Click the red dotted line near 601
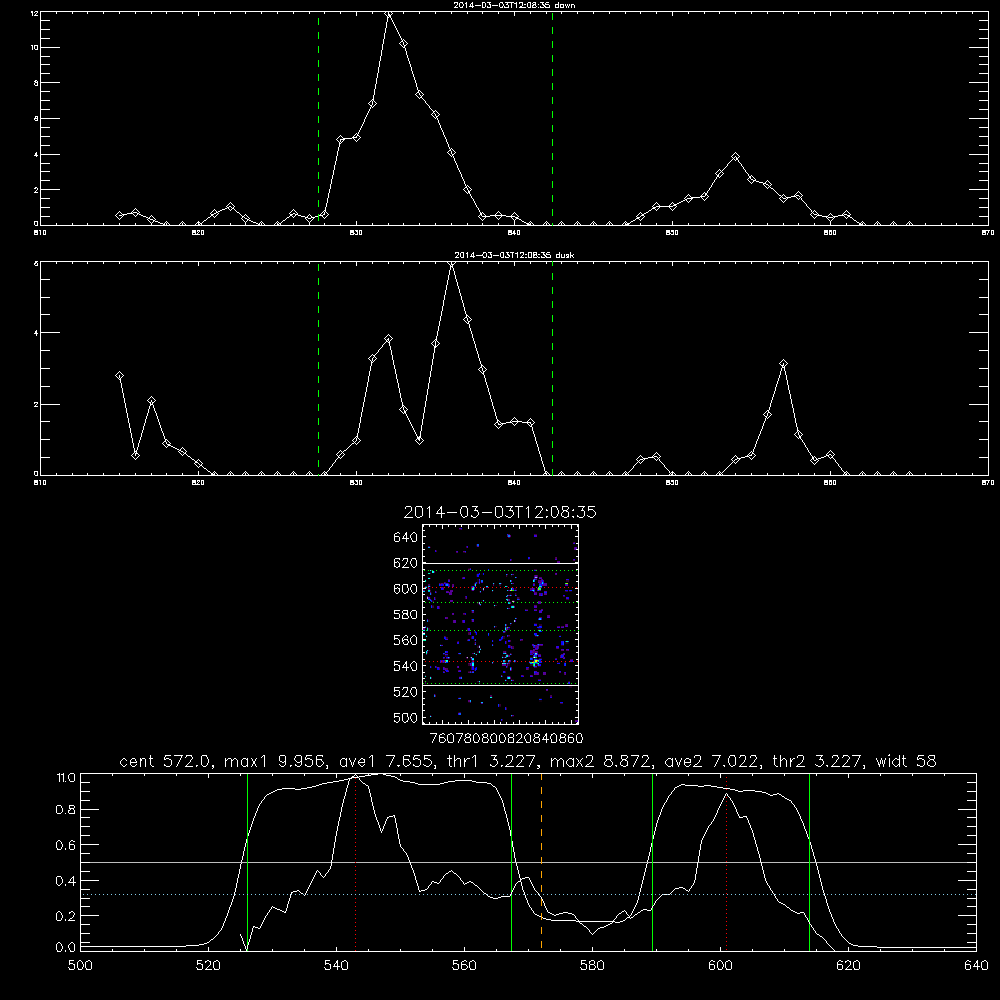The height and width of the screenshot is (1000, 1000). coord(726,861)
